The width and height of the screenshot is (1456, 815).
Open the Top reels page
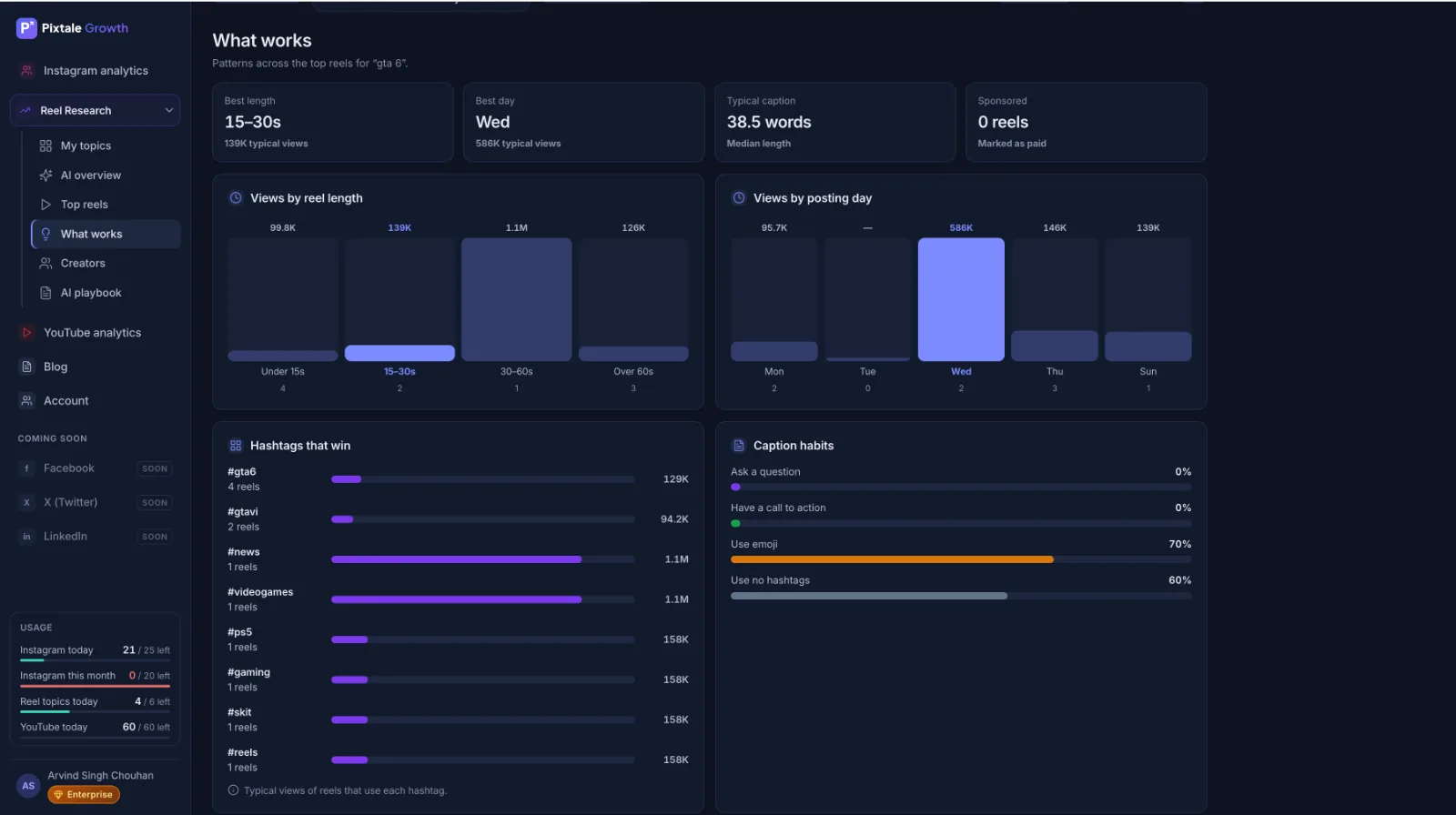coord(106,205)
